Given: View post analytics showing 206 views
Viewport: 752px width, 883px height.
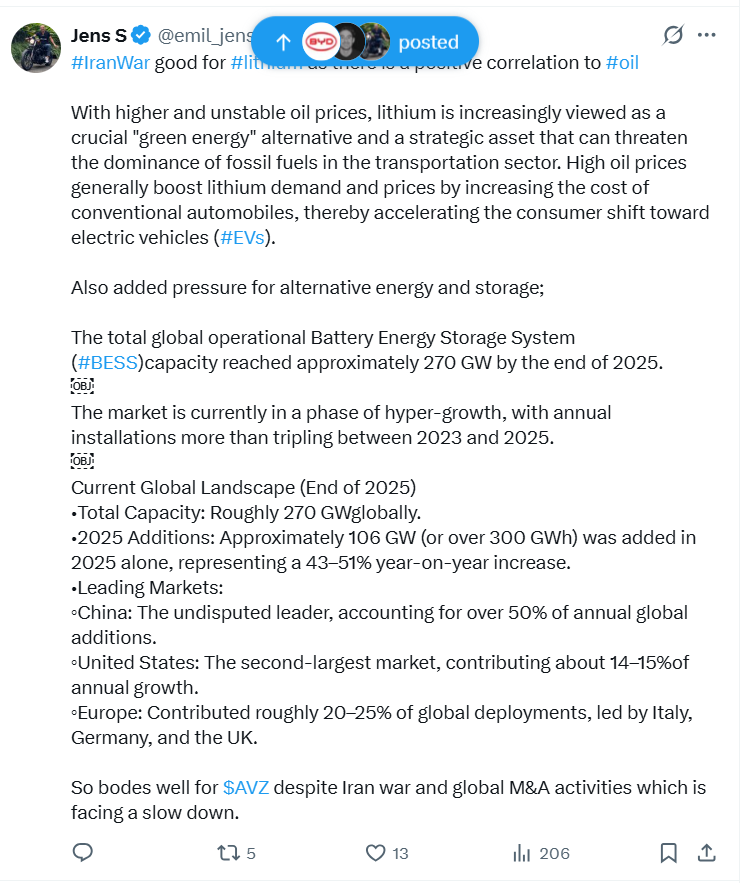Looking at the screenshot, I should point(521,853).
